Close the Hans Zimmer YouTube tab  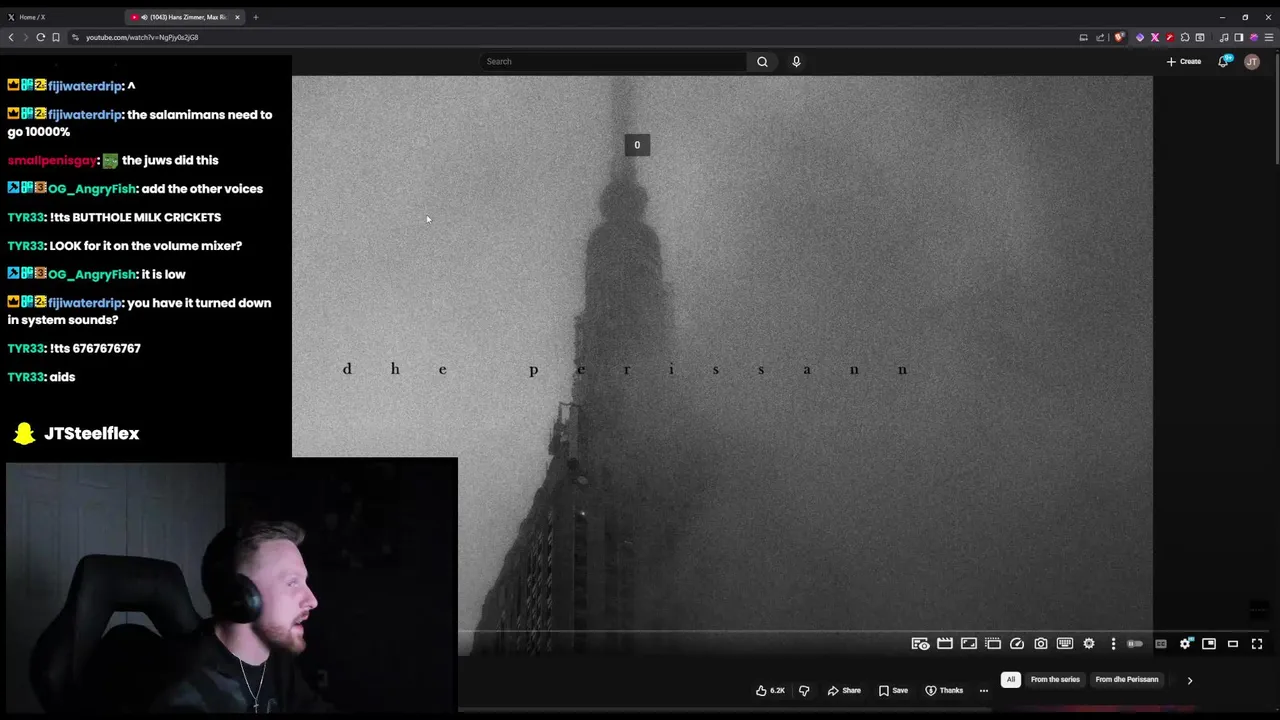click(237, 17)
